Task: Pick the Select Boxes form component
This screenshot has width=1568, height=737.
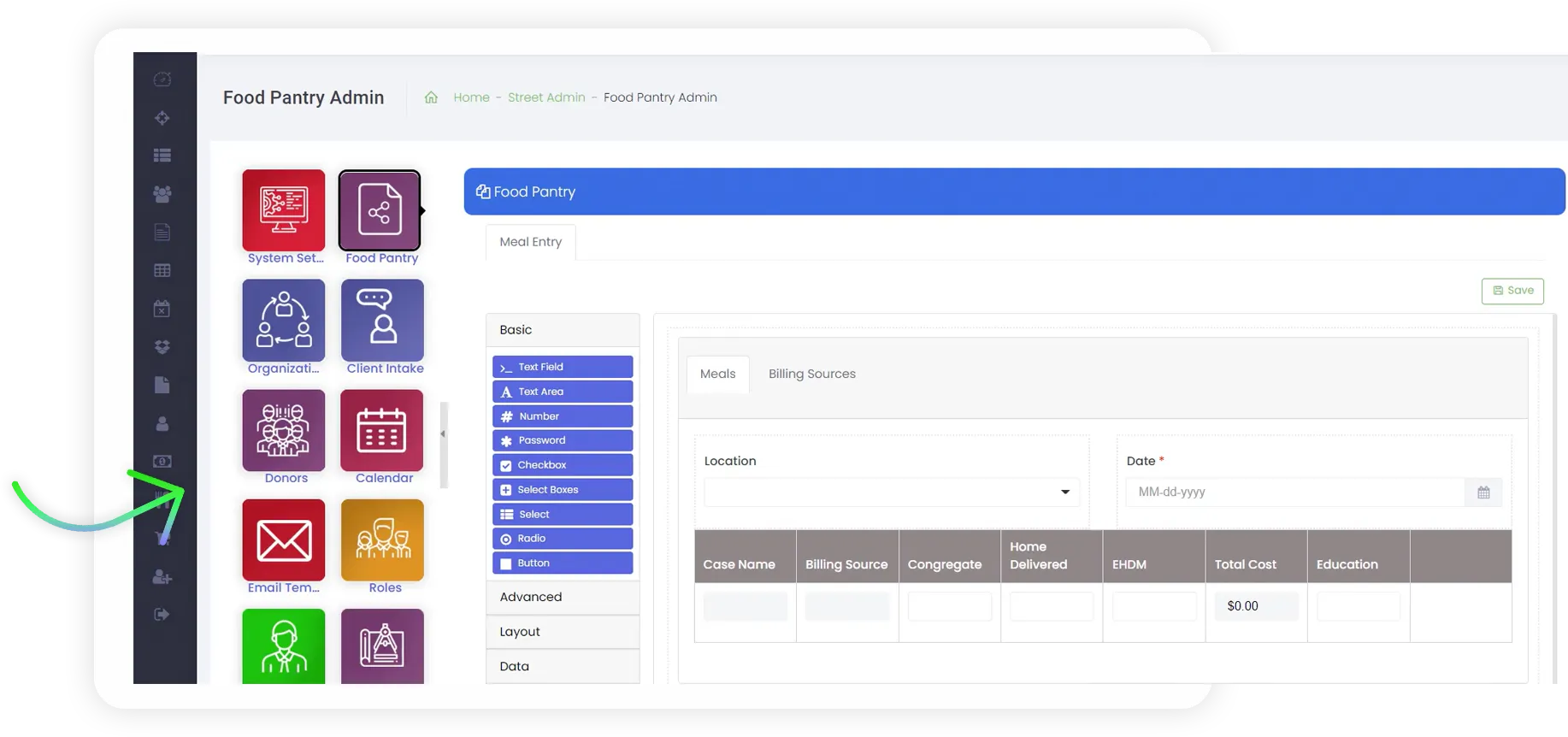Action: click(x=563, y=490)
